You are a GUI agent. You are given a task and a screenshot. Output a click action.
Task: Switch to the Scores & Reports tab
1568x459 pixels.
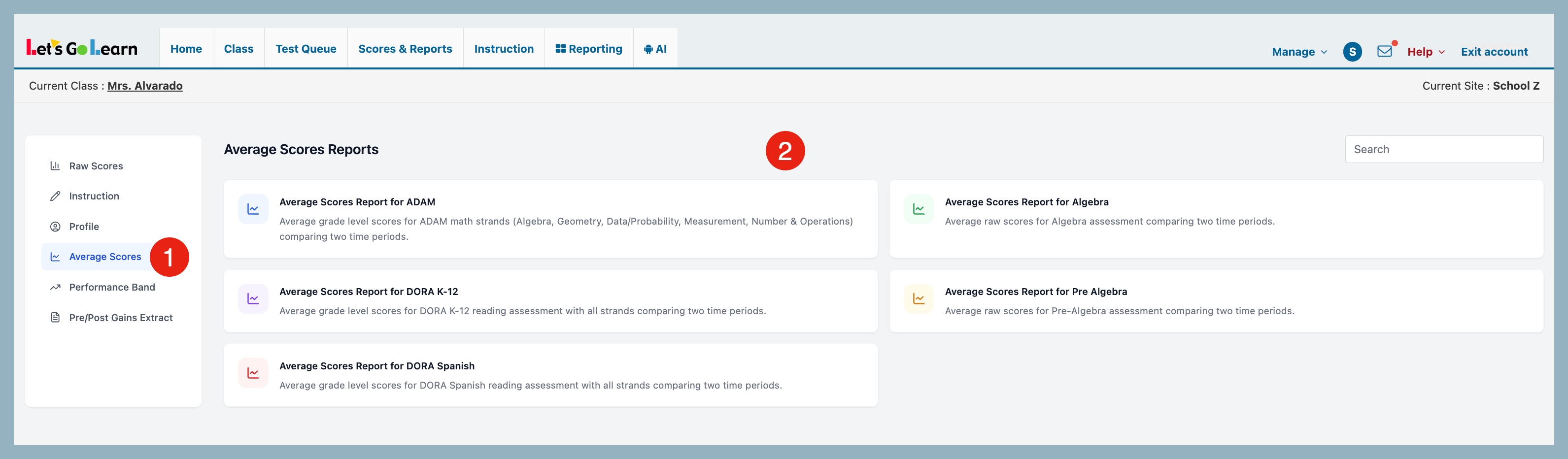(x=405, y=49)
